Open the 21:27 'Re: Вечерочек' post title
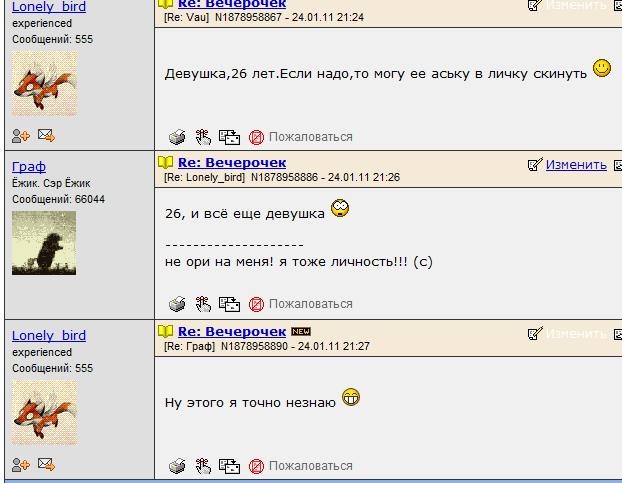The height and width of the screenshot is (483, 622). [232, 331]
